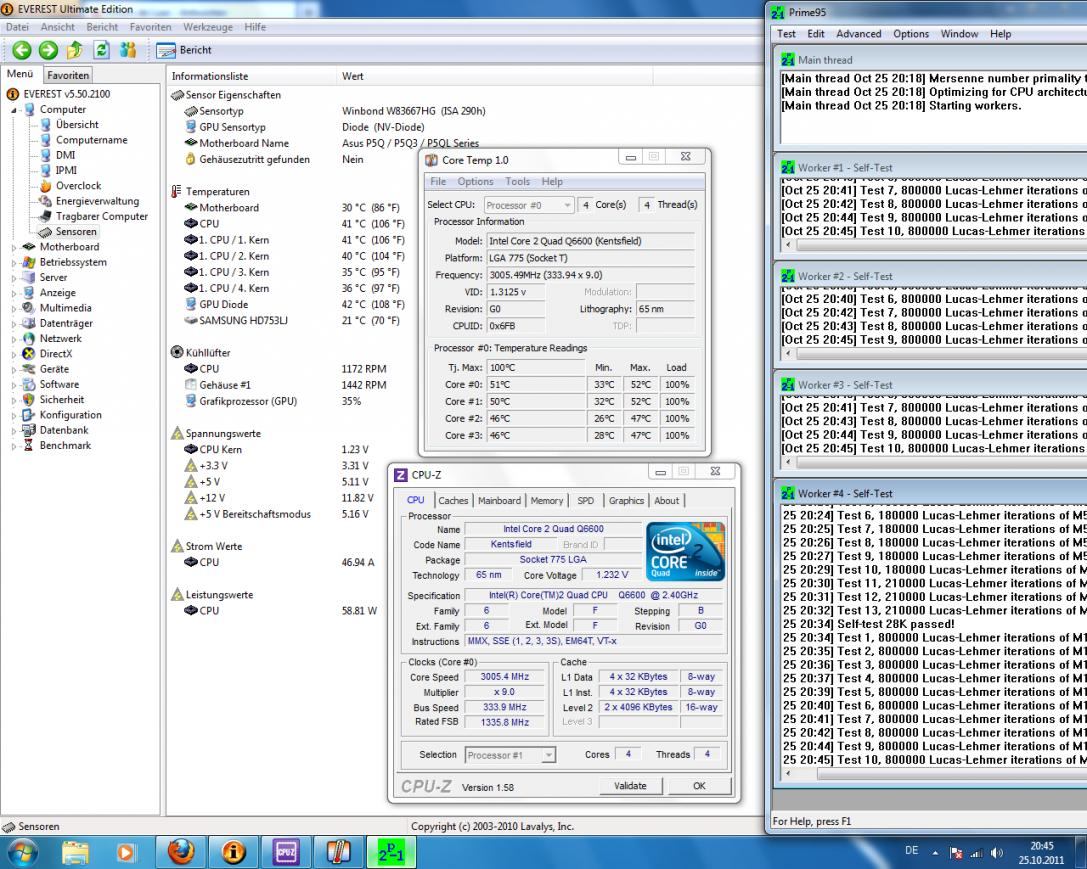
Task: Click the OK button in CPU-Z
Action: coord(698,786)
